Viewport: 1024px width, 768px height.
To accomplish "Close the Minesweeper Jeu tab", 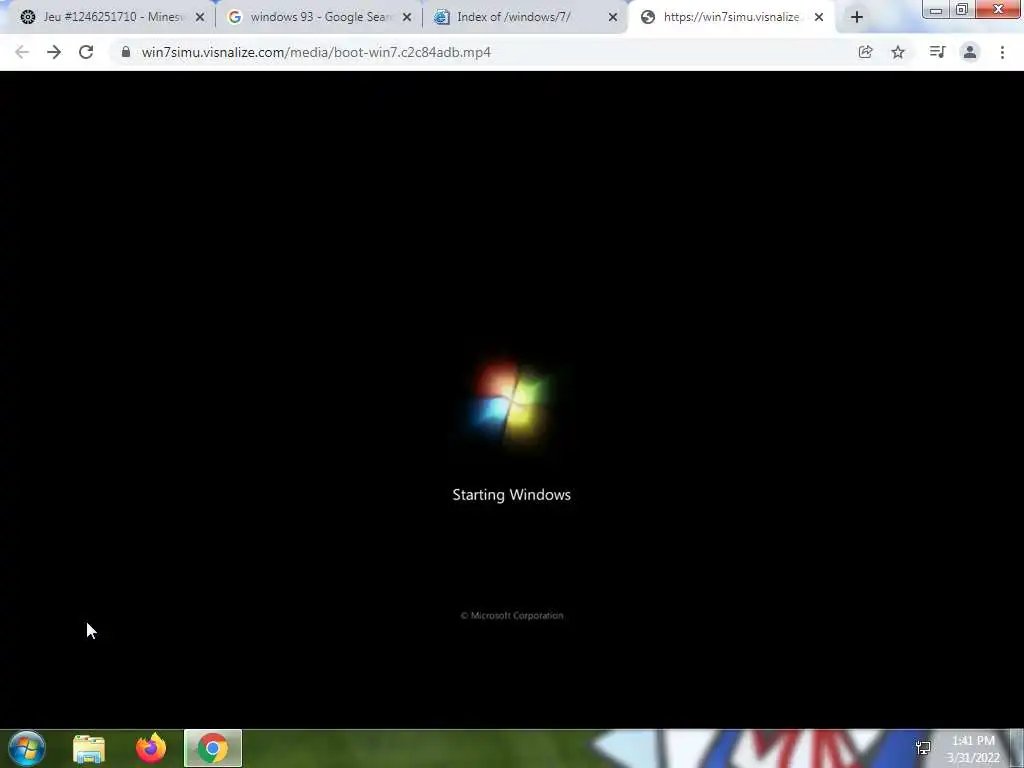I will (x=200, y=17).
